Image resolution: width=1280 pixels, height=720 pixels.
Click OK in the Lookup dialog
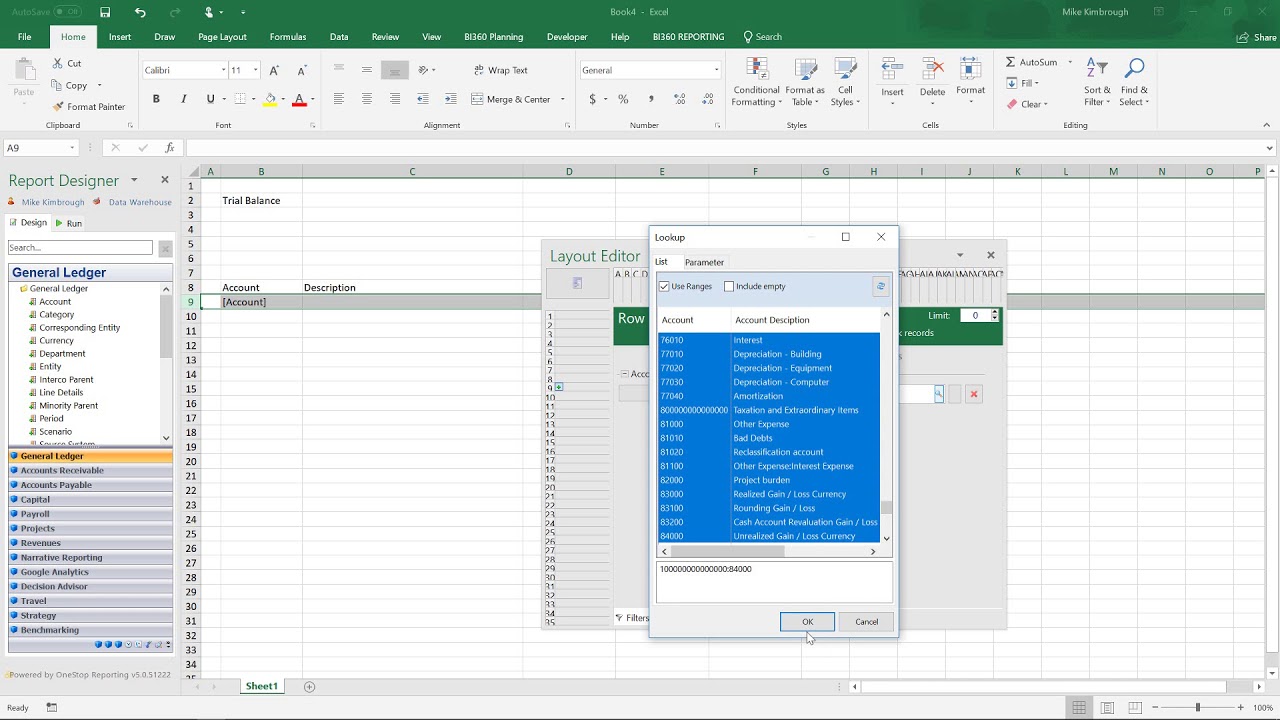click(x=807, y=622)
